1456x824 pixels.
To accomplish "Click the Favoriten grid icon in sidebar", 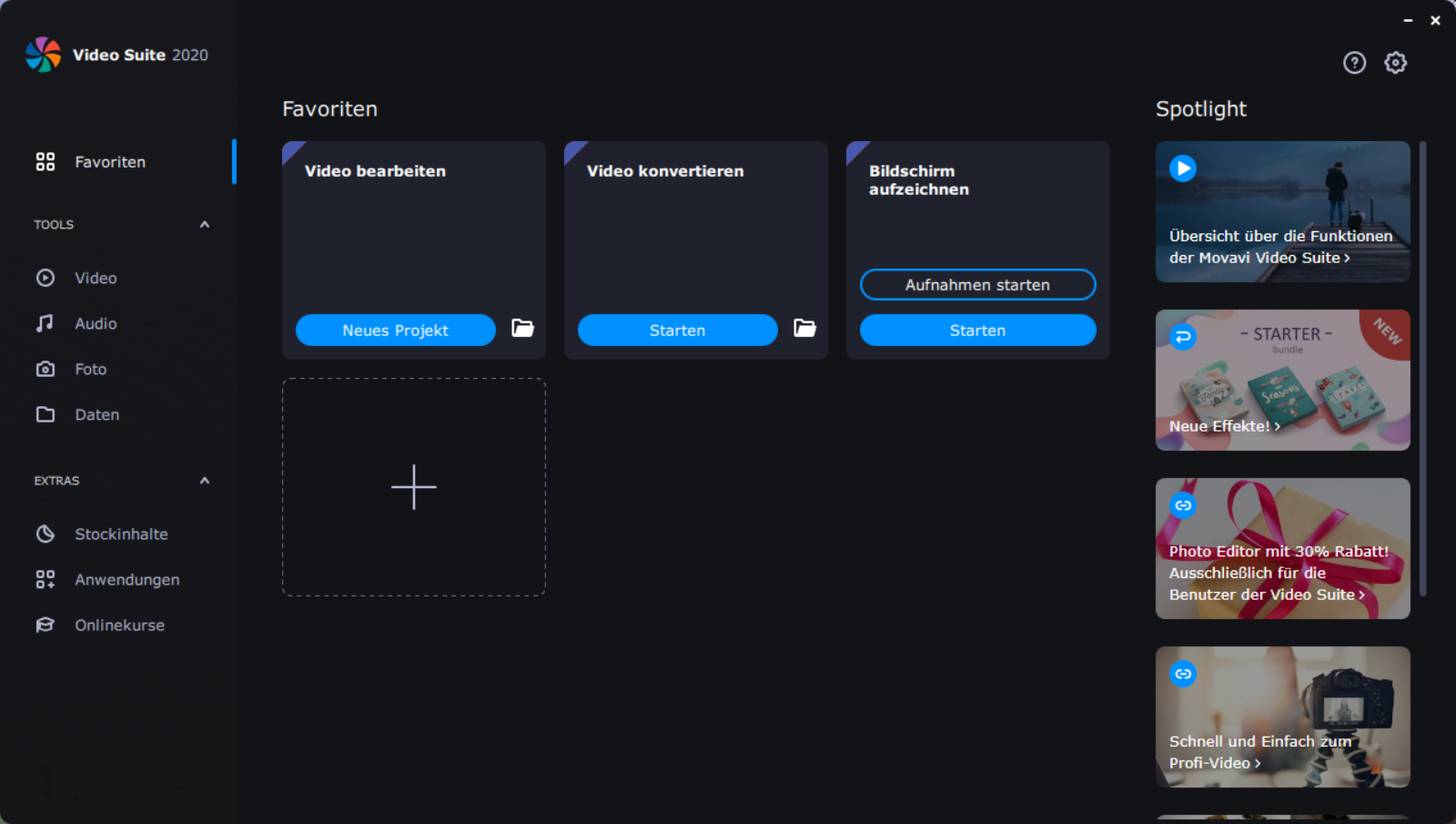I will click(45, 162).
